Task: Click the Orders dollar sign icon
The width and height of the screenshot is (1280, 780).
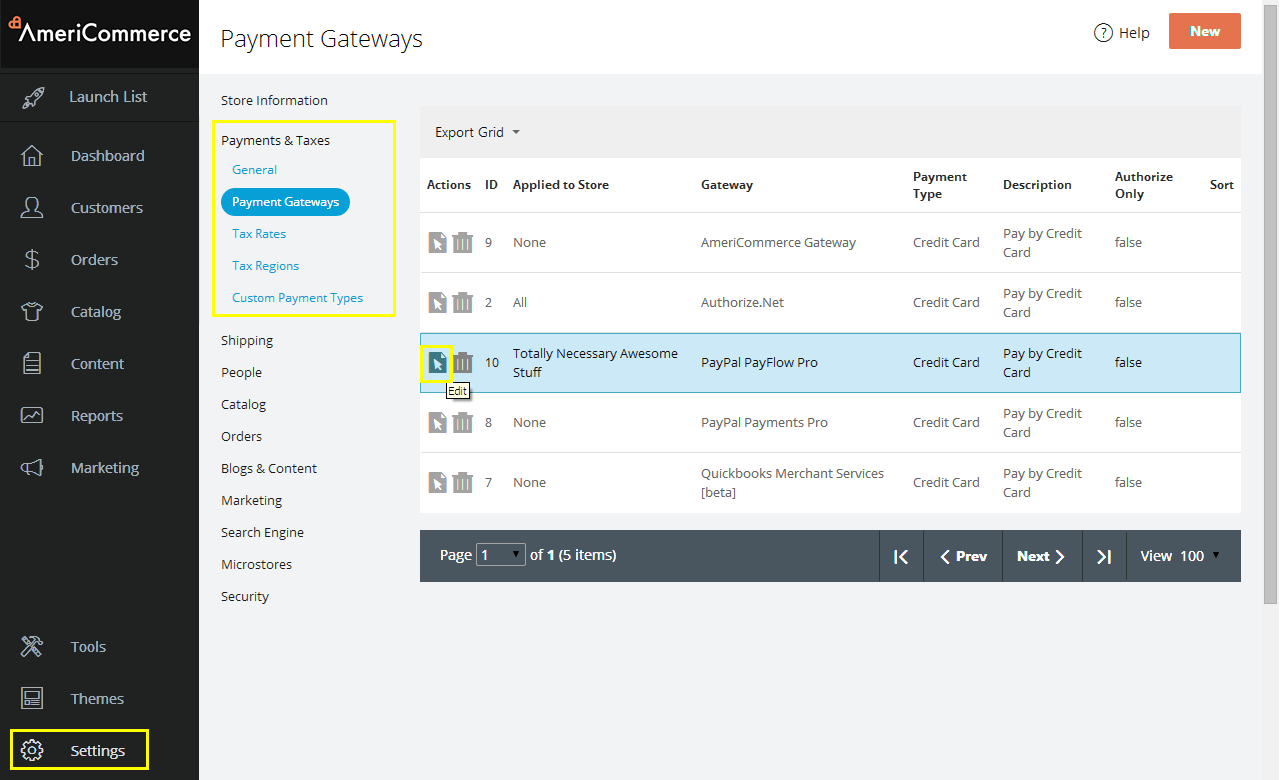Action: coord(32,260)
